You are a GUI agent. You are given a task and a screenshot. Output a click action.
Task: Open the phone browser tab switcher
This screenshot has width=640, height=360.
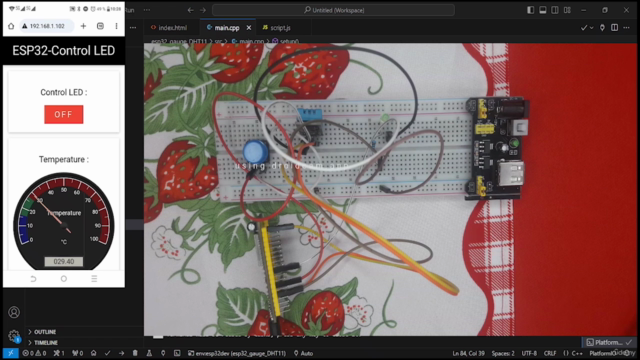click(x=100, y=26)
